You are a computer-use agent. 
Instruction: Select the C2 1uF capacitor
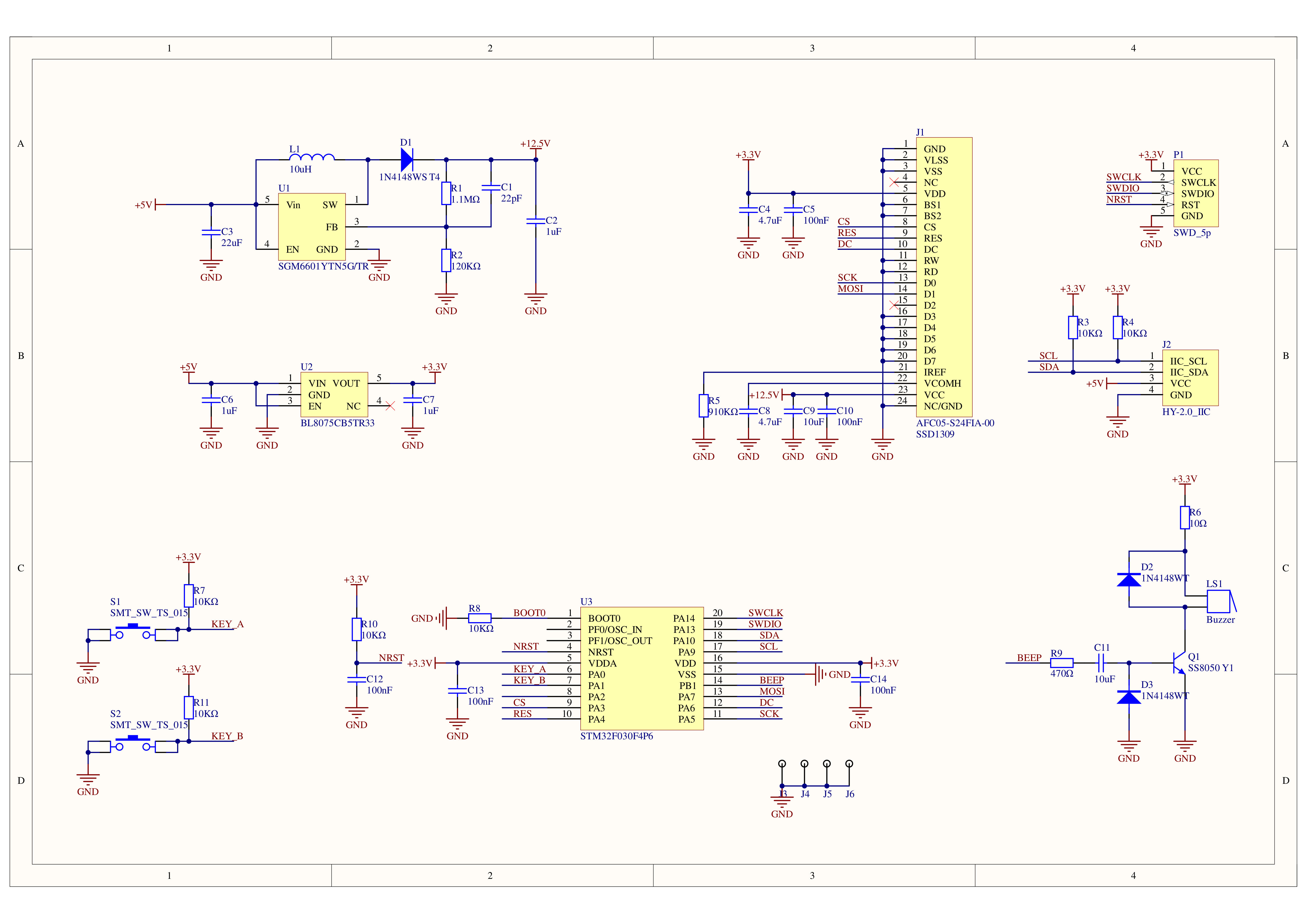535,220
